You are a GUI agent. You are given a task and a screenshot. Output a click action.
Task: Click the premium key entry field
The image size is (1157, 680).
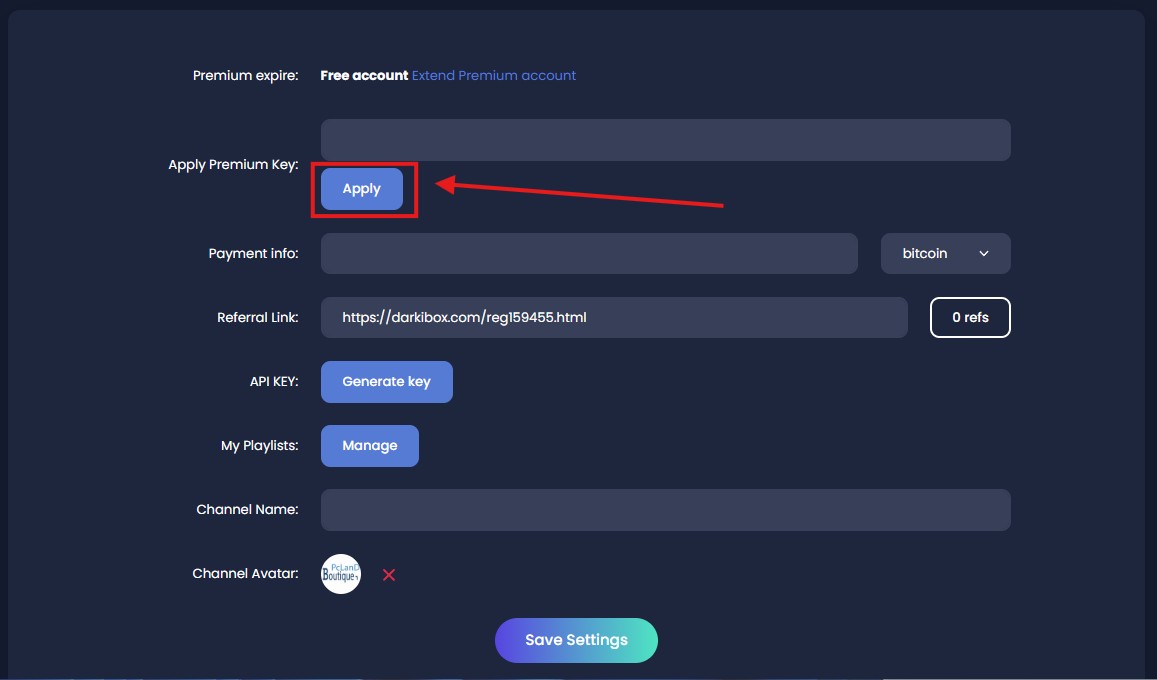click(665, 139)
